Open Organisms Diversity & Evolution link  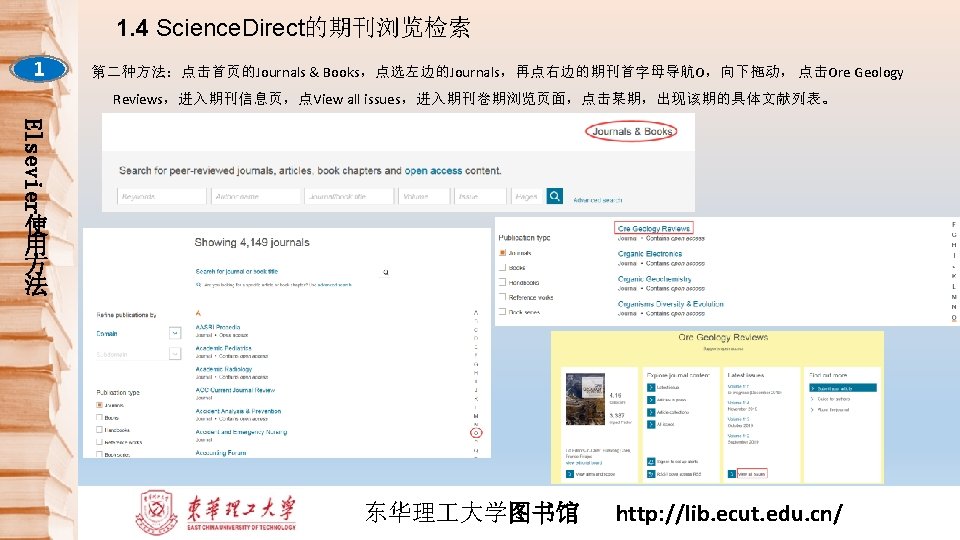670,304
